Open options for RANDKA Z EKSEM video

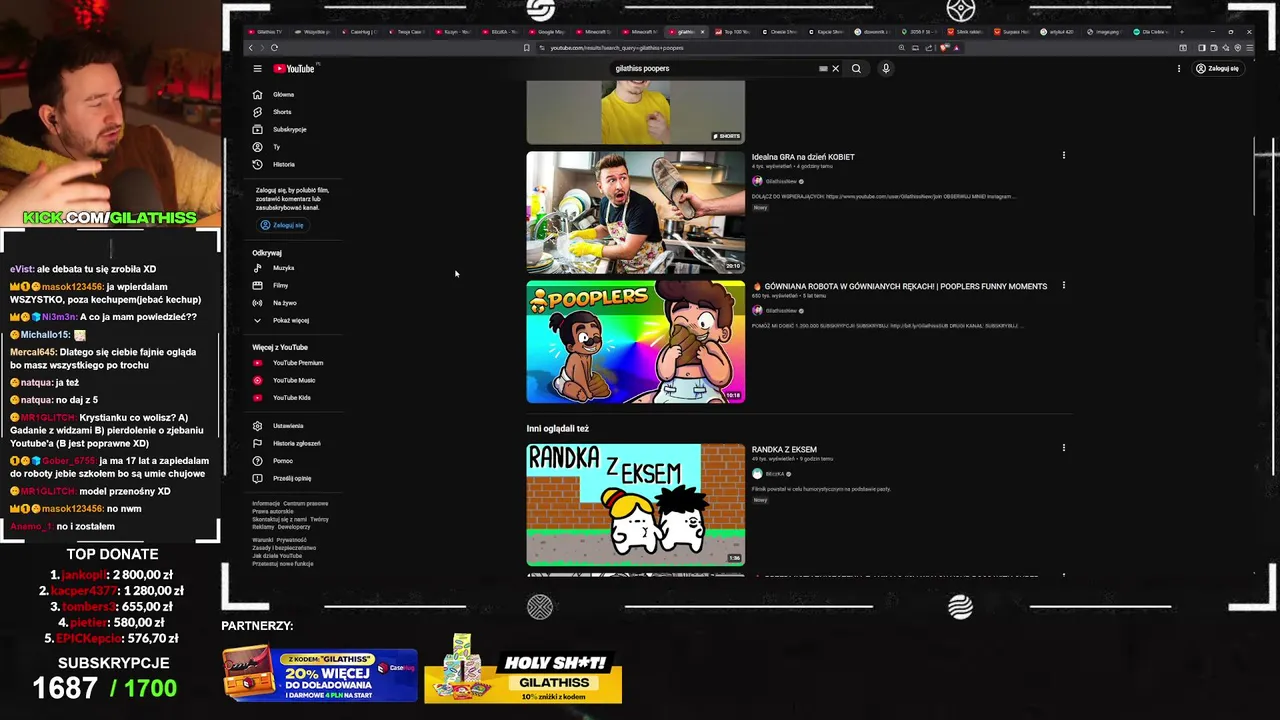click(x=1064, y=448)
